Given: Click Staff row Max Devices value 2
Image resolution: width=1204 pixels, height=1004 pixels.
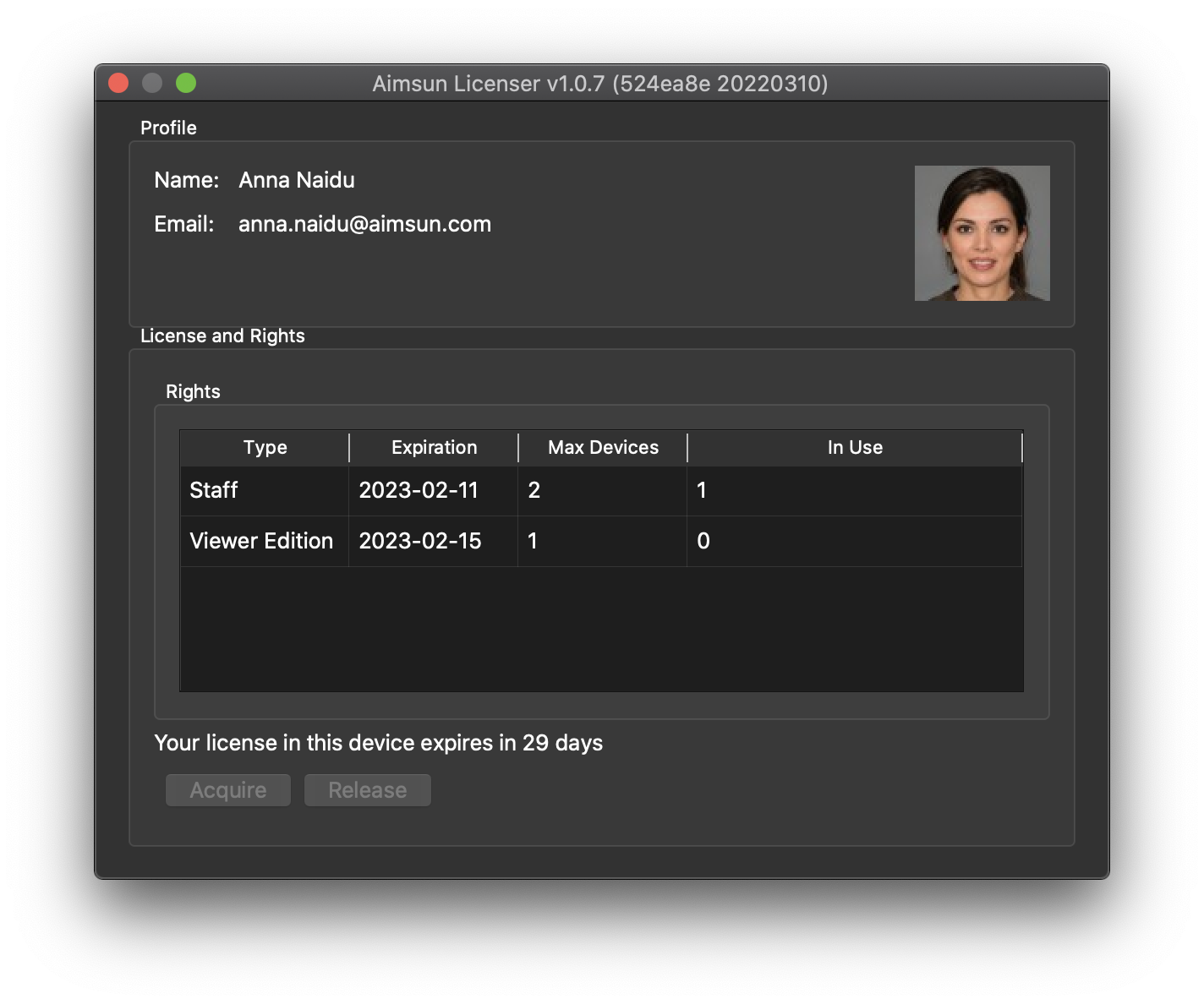Looking at the screenshot, I should point(534,490).
